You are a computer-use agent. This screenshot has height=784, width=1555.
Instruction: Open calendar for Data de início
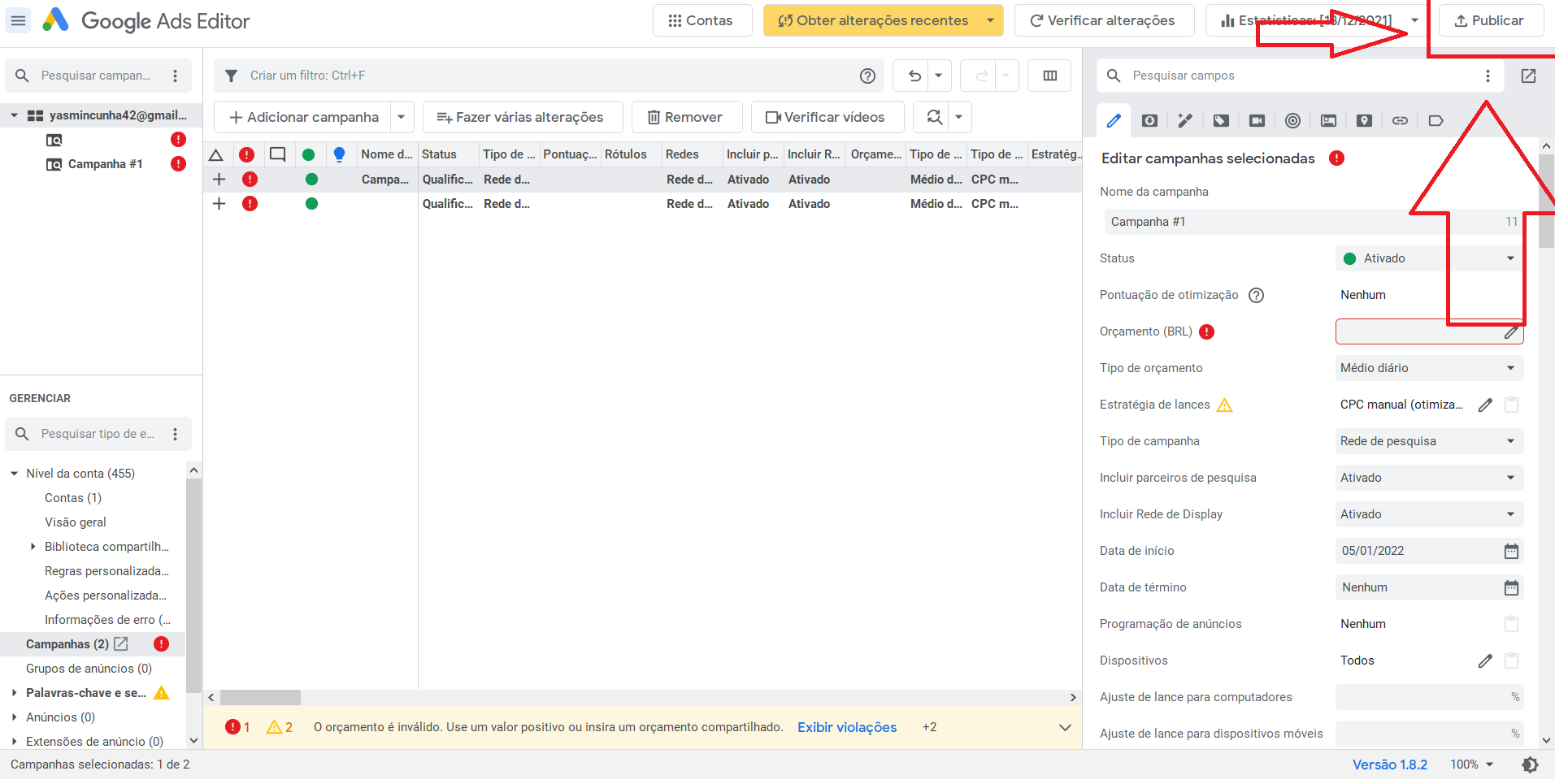pyautogui.click(x=1510, y=551)
